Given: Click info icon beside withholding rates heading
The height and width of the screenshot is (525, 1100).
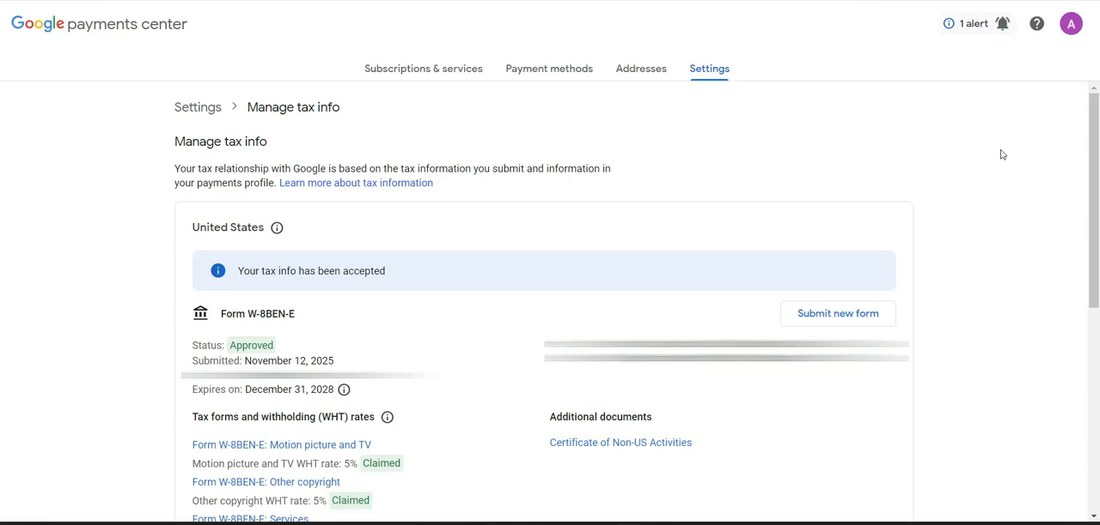Looking at the screenshot, I should tap(387, 417).
